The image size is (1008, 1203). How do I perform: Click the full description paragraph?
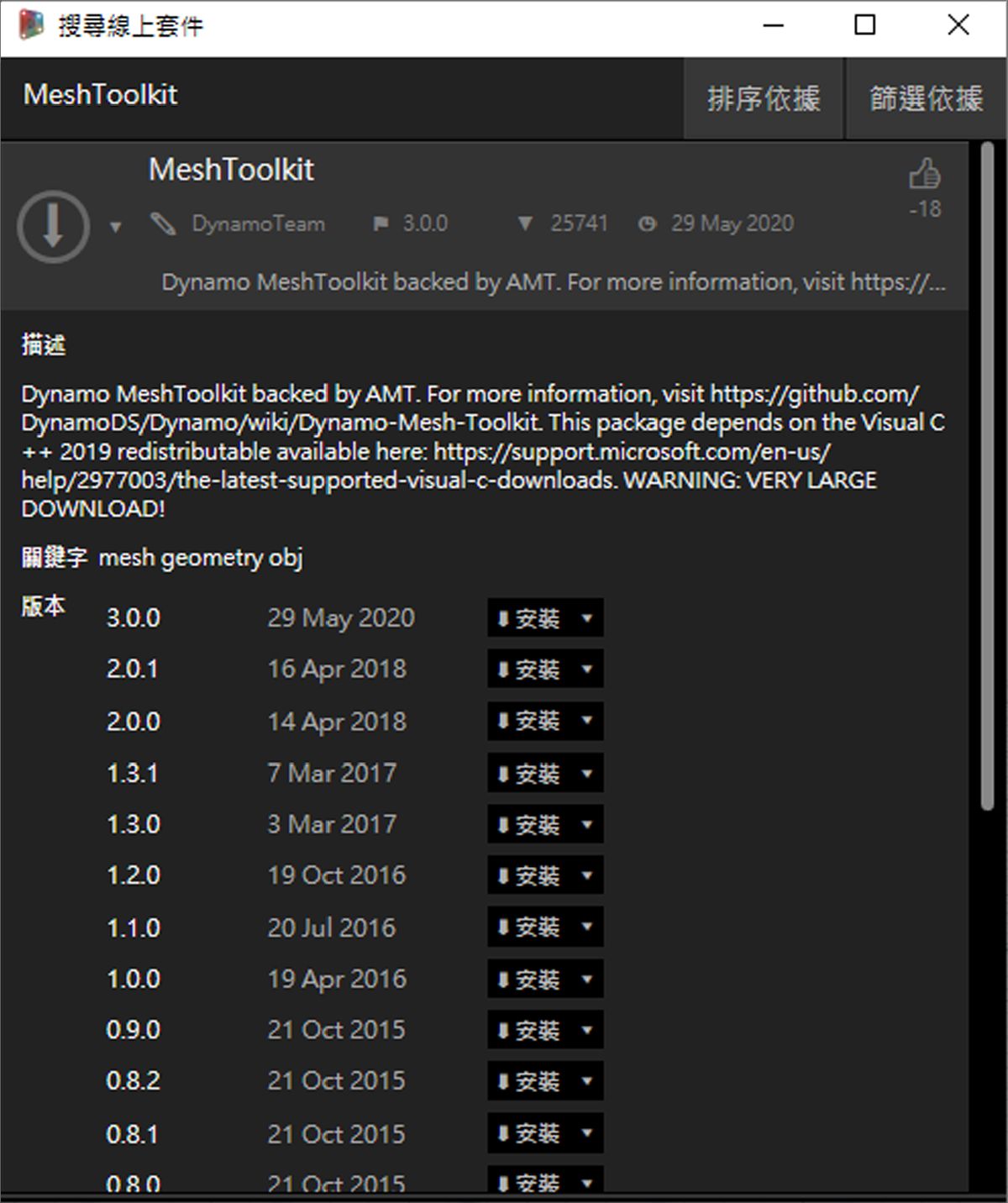coord(483,451)
